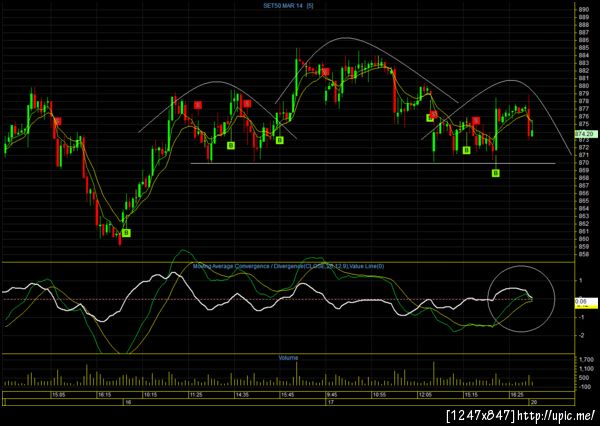The width and height of the screenshot is (600, 426).
Task: Select the 15:05 time label
Action: pos(59,395)
